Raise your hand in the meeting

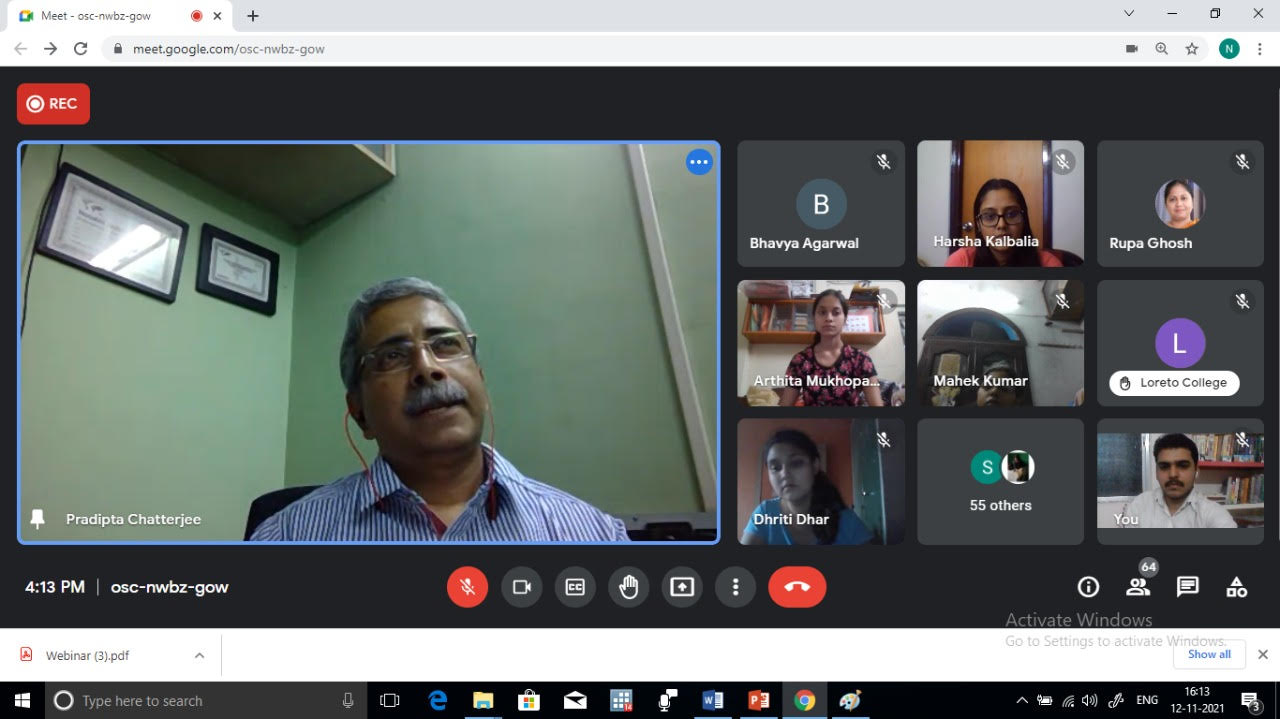click(628, 587)
